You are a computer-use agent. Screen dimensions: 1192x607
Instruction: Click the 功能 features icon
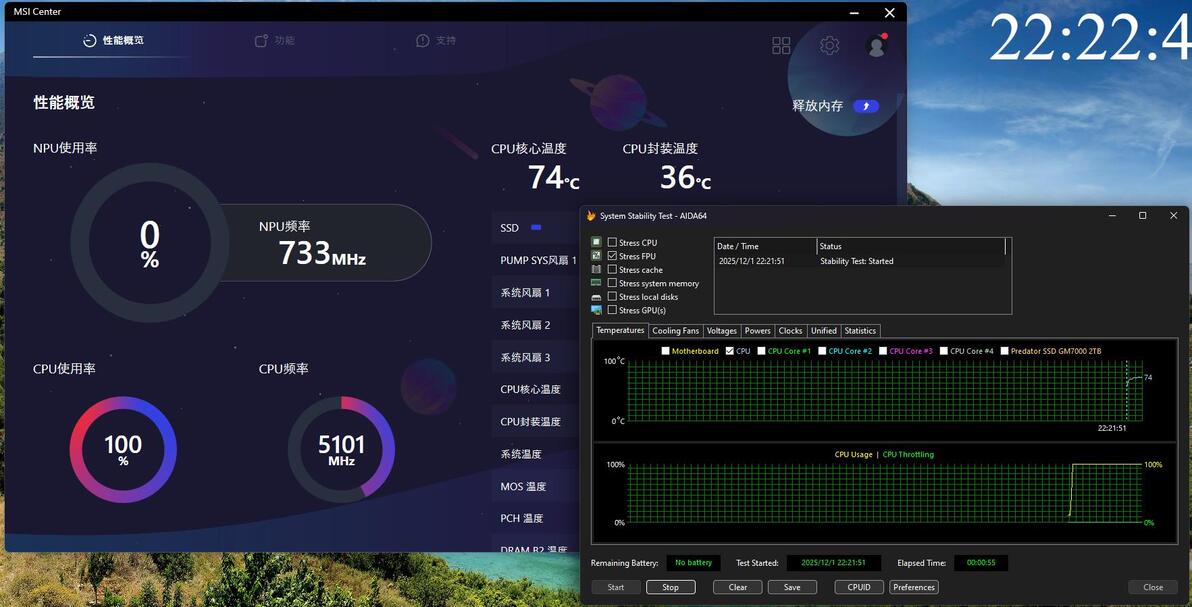[x=261, y=40]
